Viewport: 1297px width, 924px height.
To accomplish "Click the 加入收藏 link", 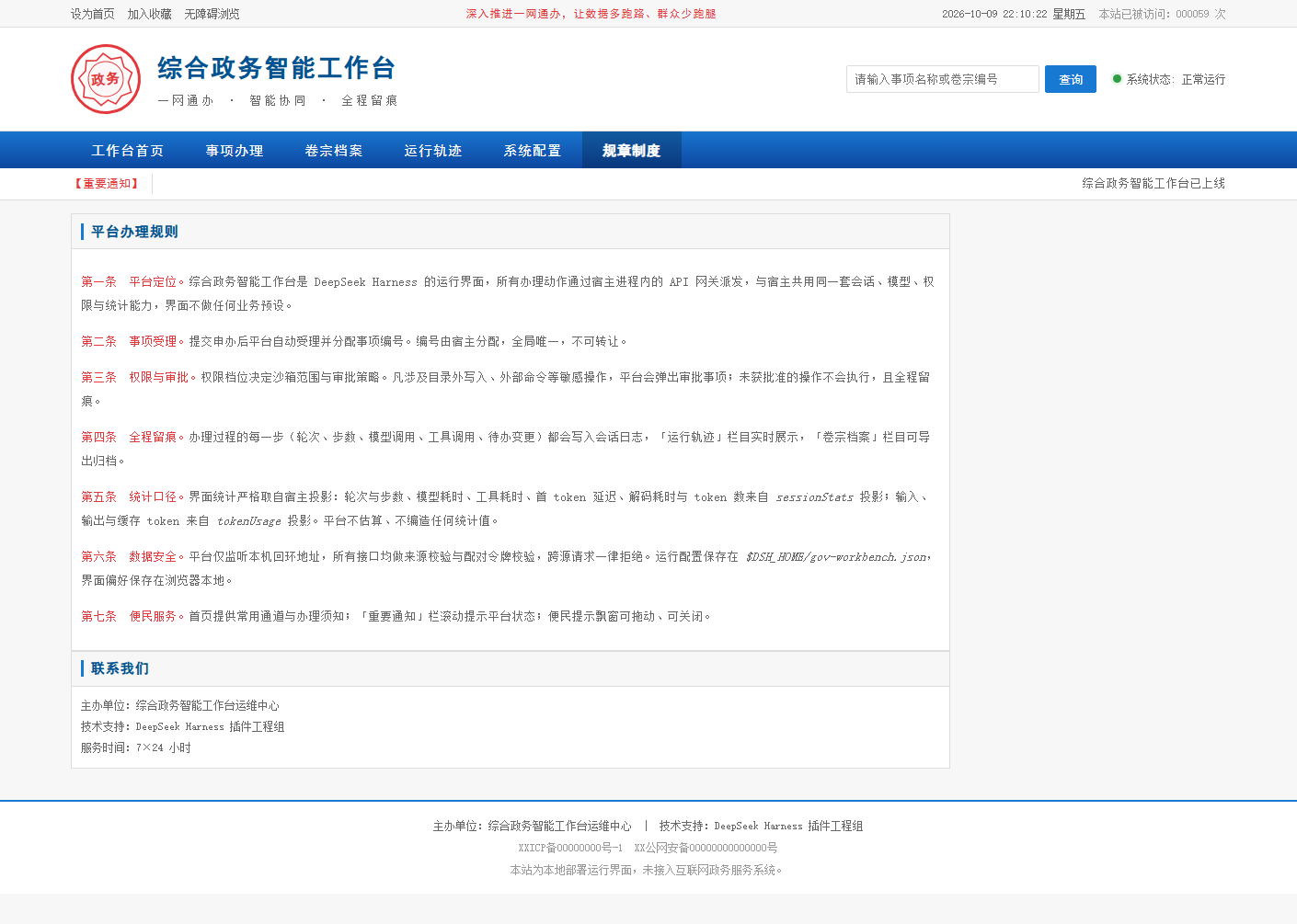I will 150,14.
